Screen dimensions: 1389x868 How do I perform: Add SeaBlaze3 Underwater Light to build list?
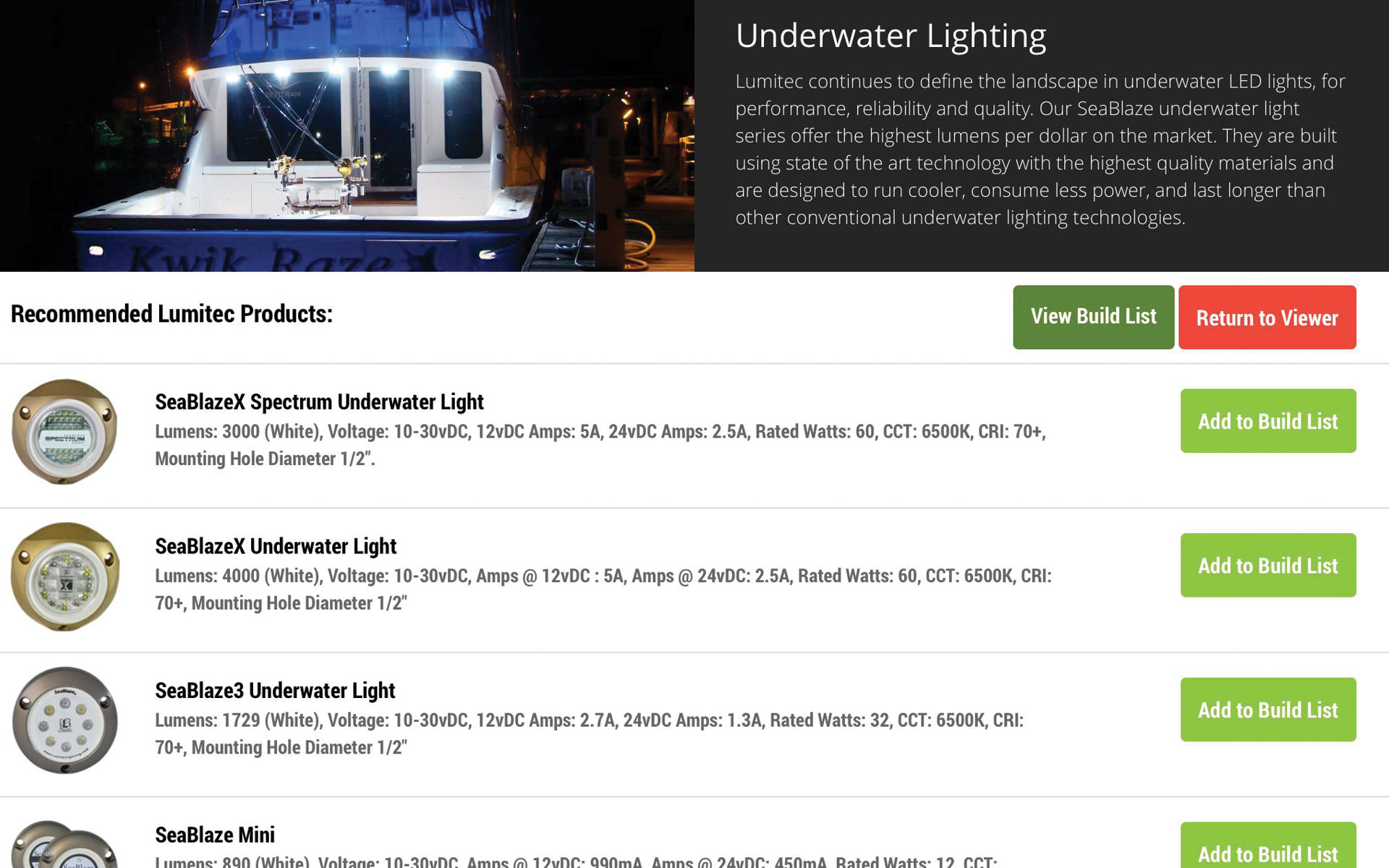(1268, 710)
